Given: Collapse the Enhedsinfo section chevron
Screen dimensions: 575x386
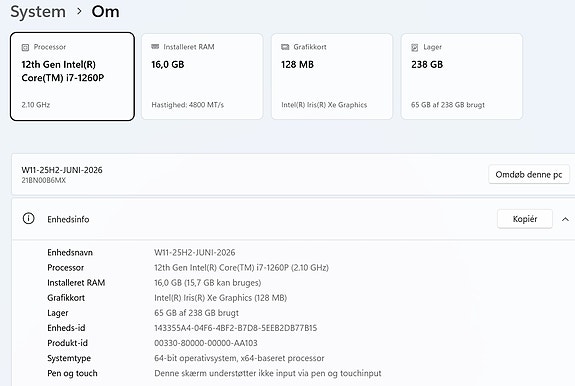Looking at the screenshot, I should (565, 219).
